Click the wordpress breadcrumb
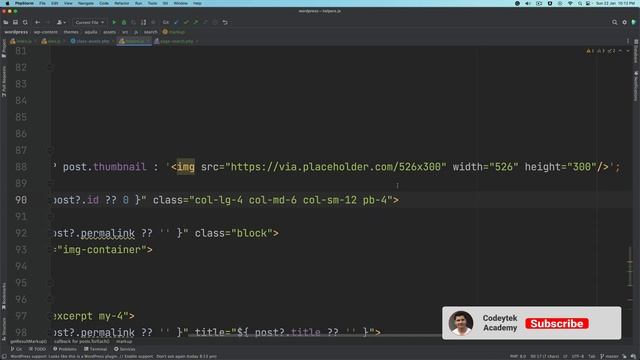 coord(16,32)
